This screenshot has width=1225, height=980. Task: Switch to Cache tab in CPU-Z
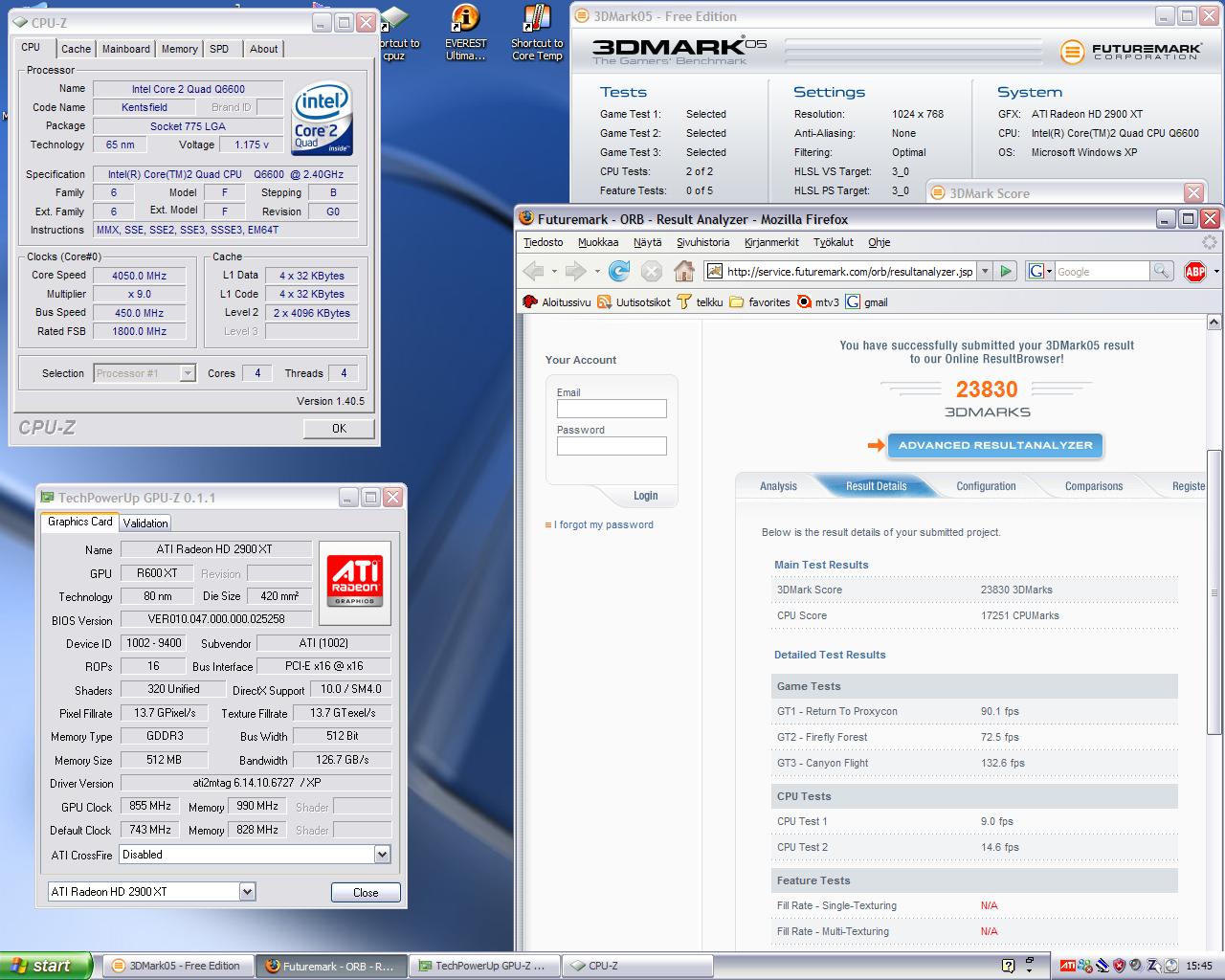click(x=76, y=49)
